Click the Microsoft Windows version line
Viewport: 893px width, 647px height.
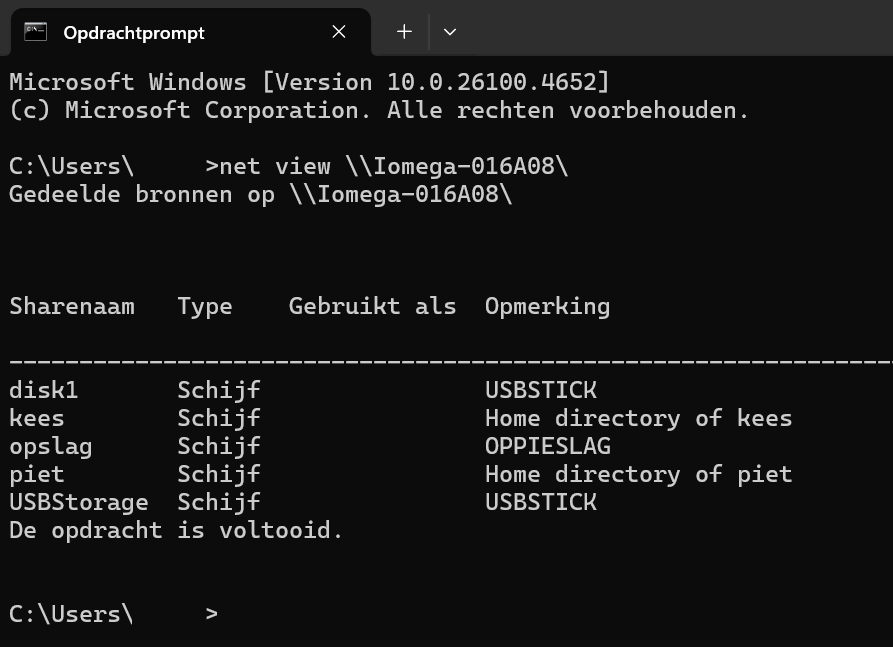(309, 82)
